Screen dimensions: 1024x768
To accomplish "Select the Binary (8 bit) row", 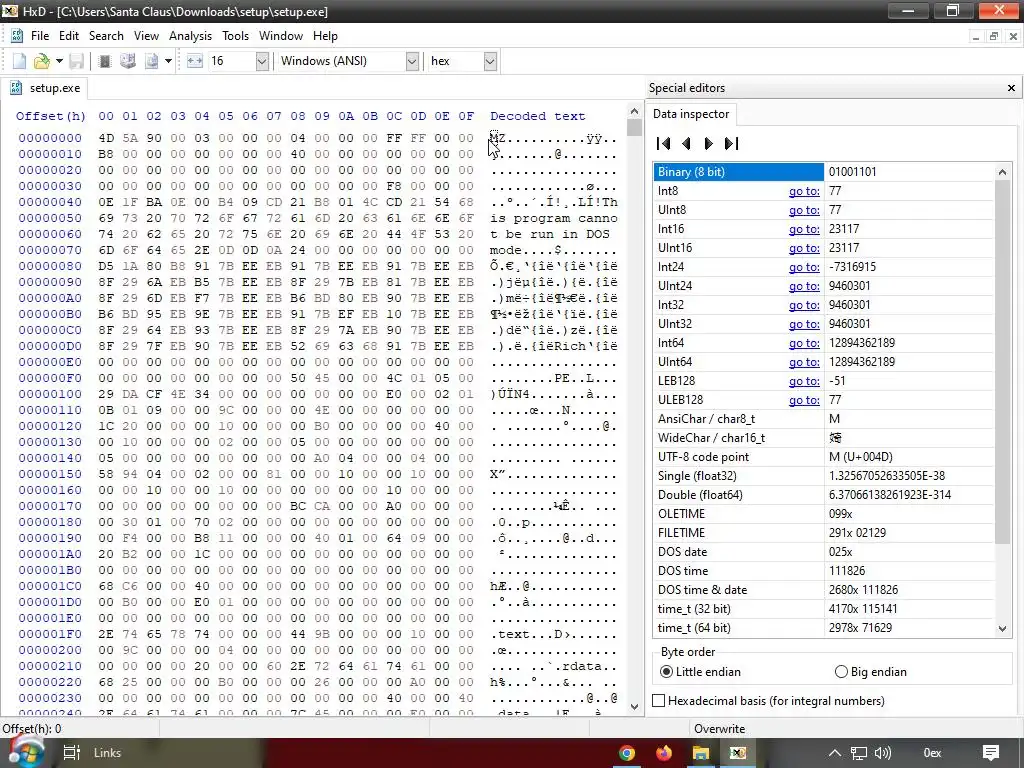I will [824, 172].
